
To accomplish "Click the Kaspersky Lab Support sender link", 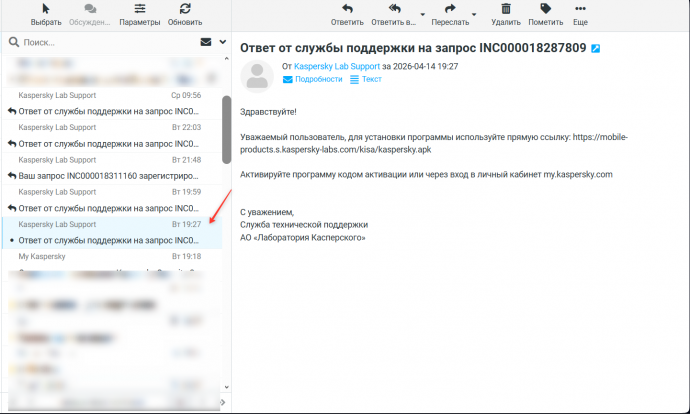I will pyautogui.click(x=336, y=66).
